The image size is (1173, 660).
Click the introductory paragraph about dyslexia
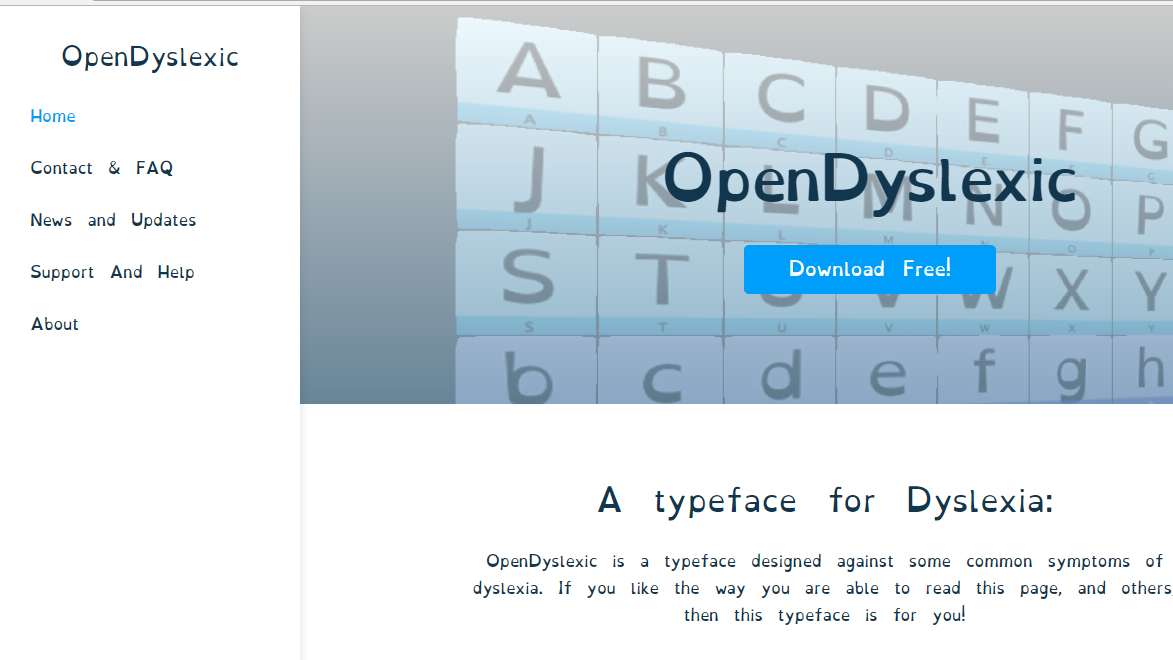pyautogui.click(x=822, y=588)
